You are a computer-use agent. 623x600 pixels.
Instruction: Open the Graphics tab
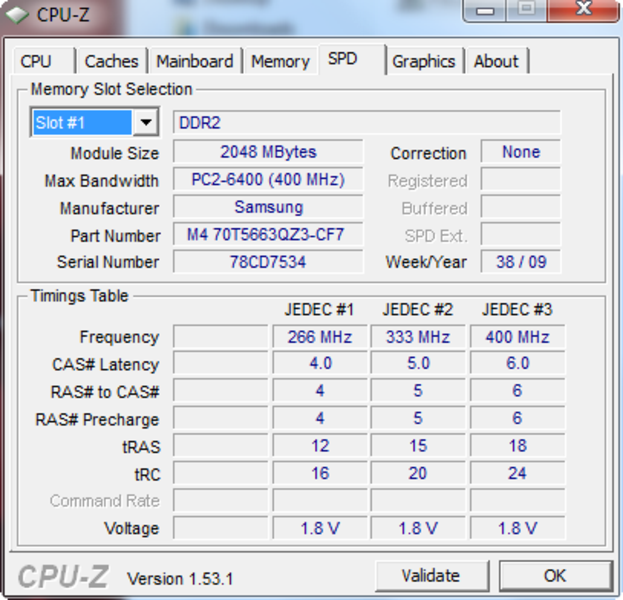(x=424, y=62)
